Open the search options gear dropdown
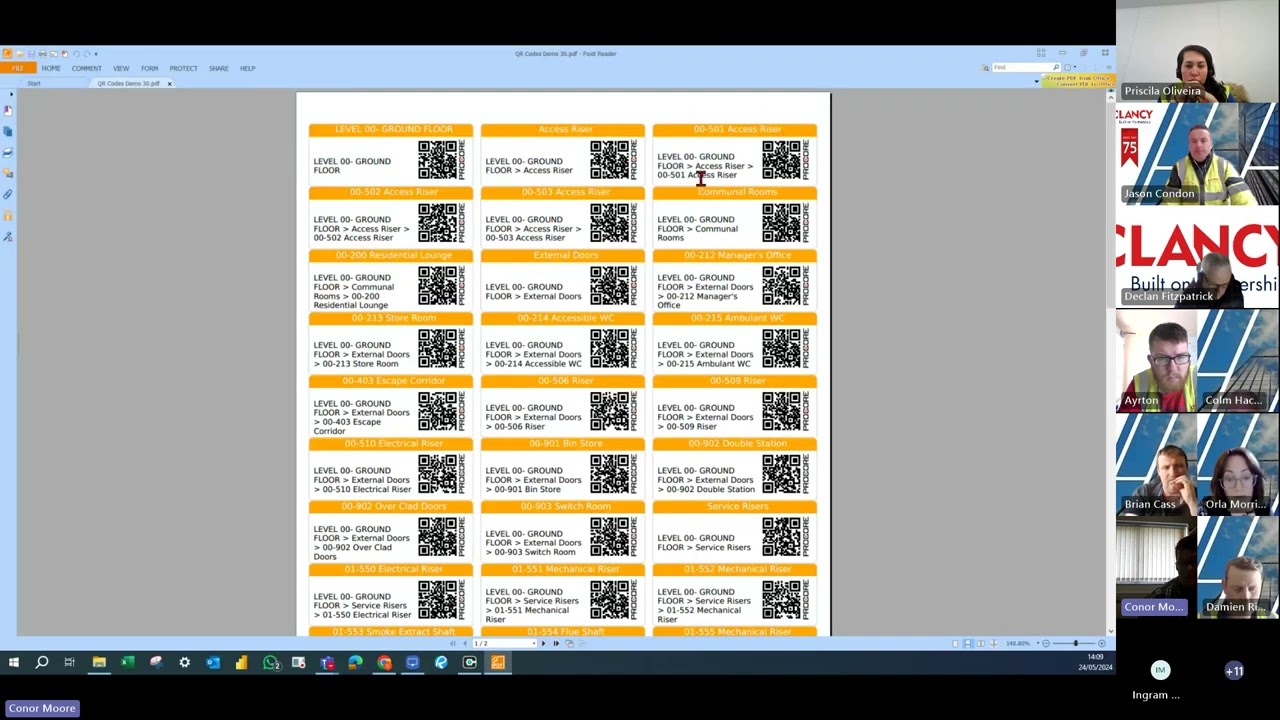 tap(1068, 67)
